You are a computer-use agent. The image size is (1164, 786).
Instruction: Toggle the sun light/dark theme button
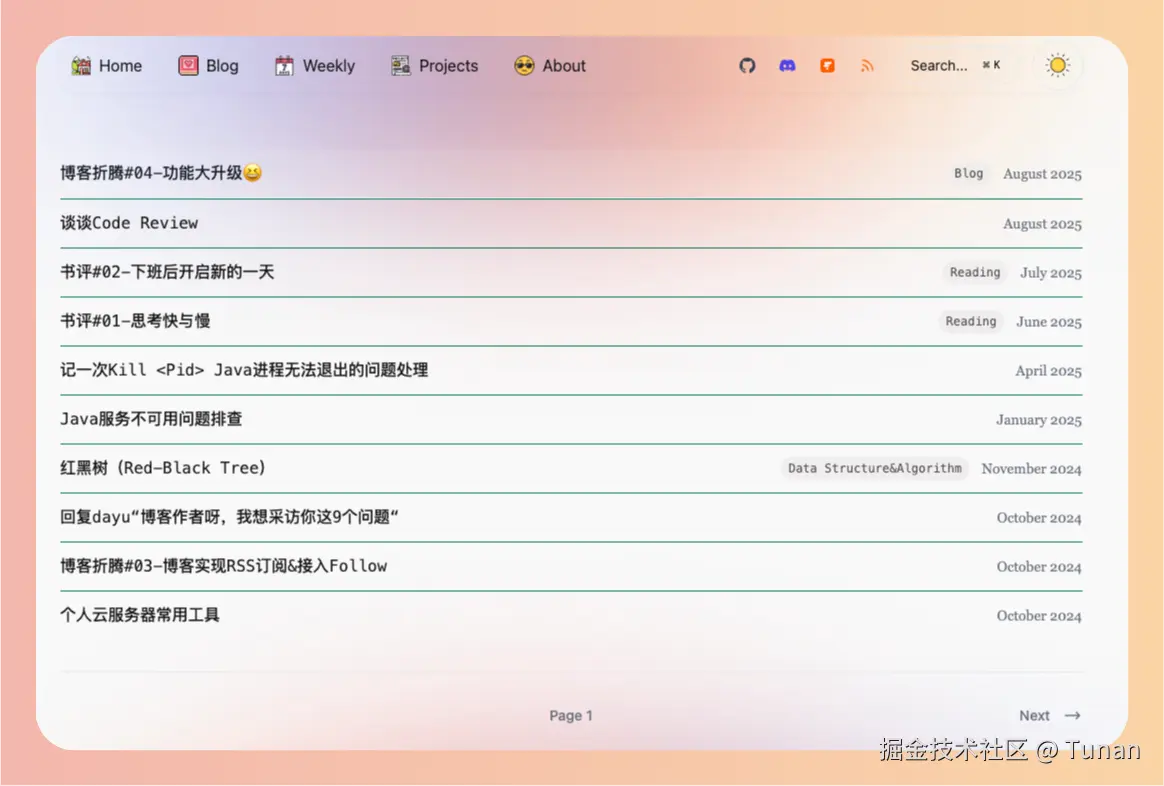pyautogui.click(x=1057, y=65)
